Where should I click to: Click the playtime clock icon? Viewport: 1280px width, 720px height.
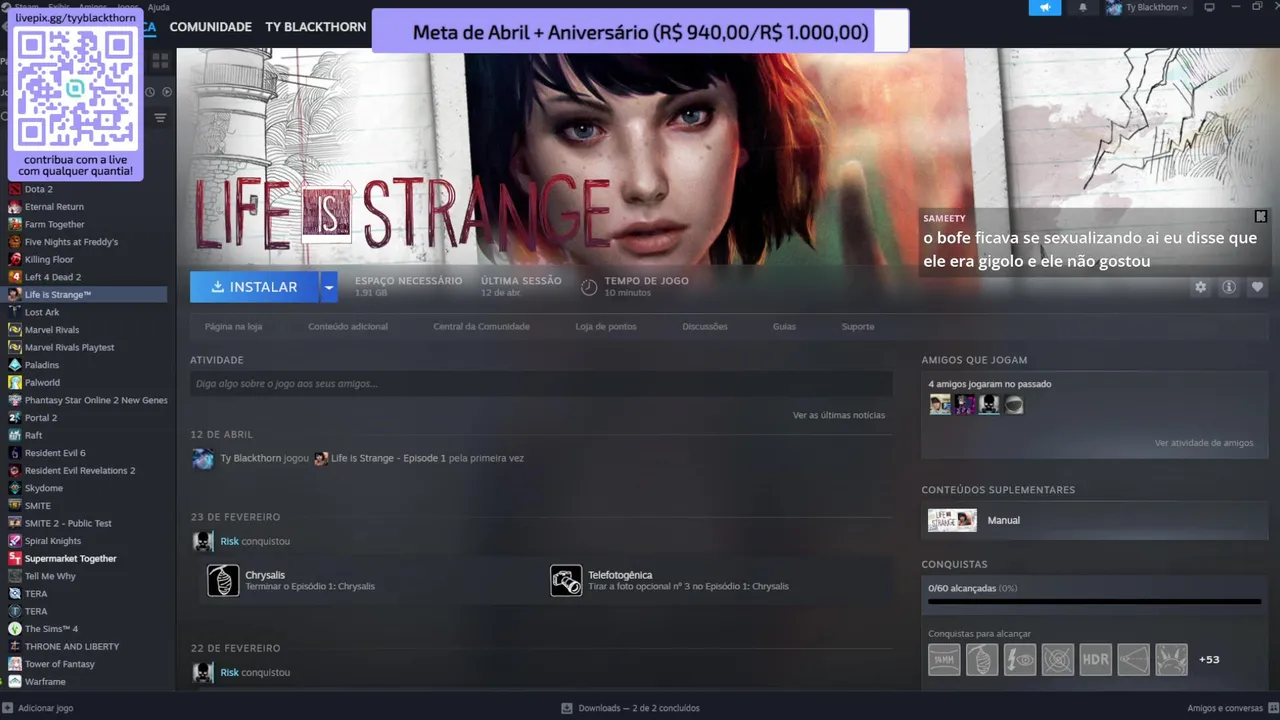point(589,287)
